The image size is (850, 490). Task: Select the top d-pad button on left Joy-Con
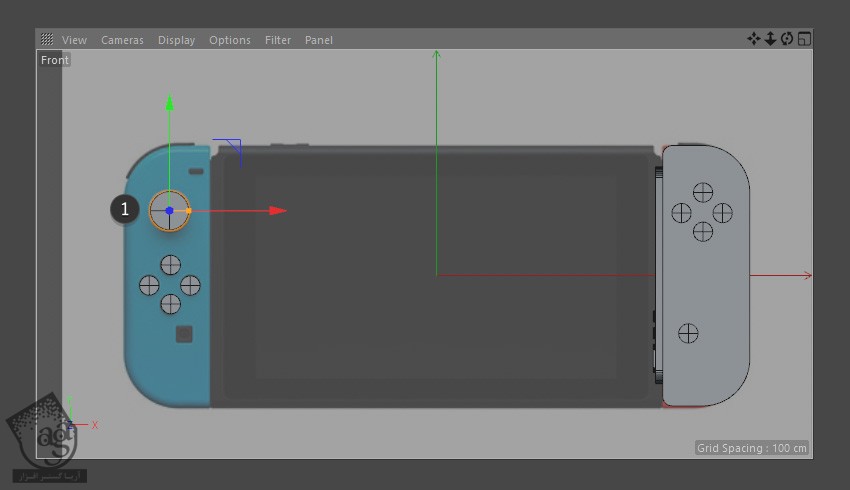click(x=171, y=266)
